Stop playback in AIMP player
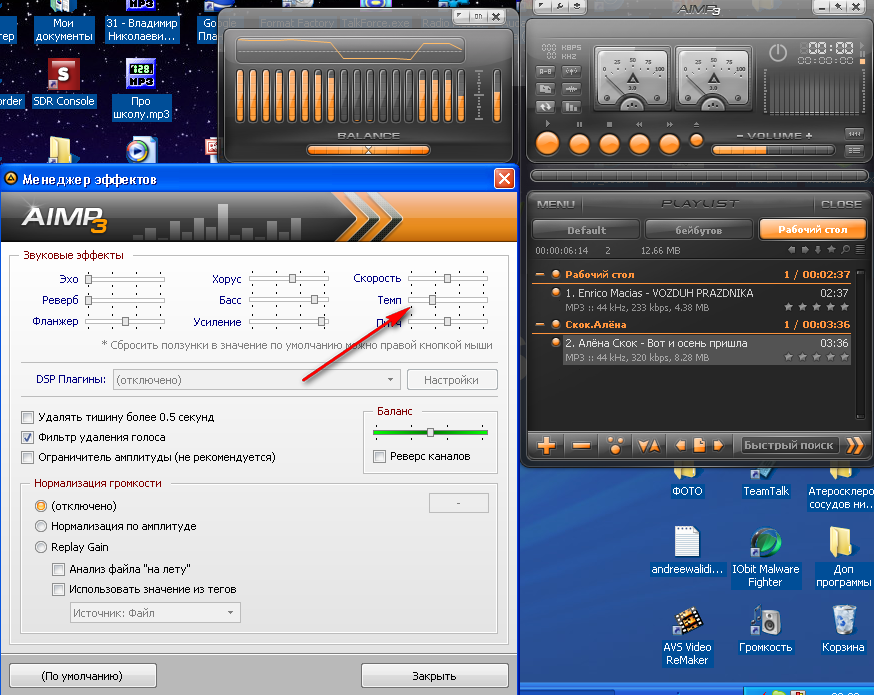This screenshot has height=695, width=874. pos(609,144)
